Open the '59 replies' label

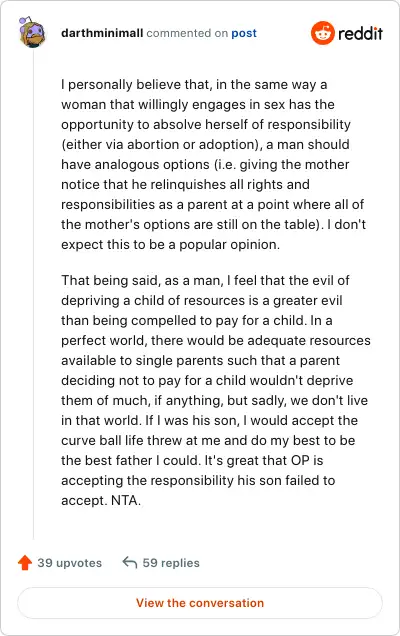tap(171, 563)
